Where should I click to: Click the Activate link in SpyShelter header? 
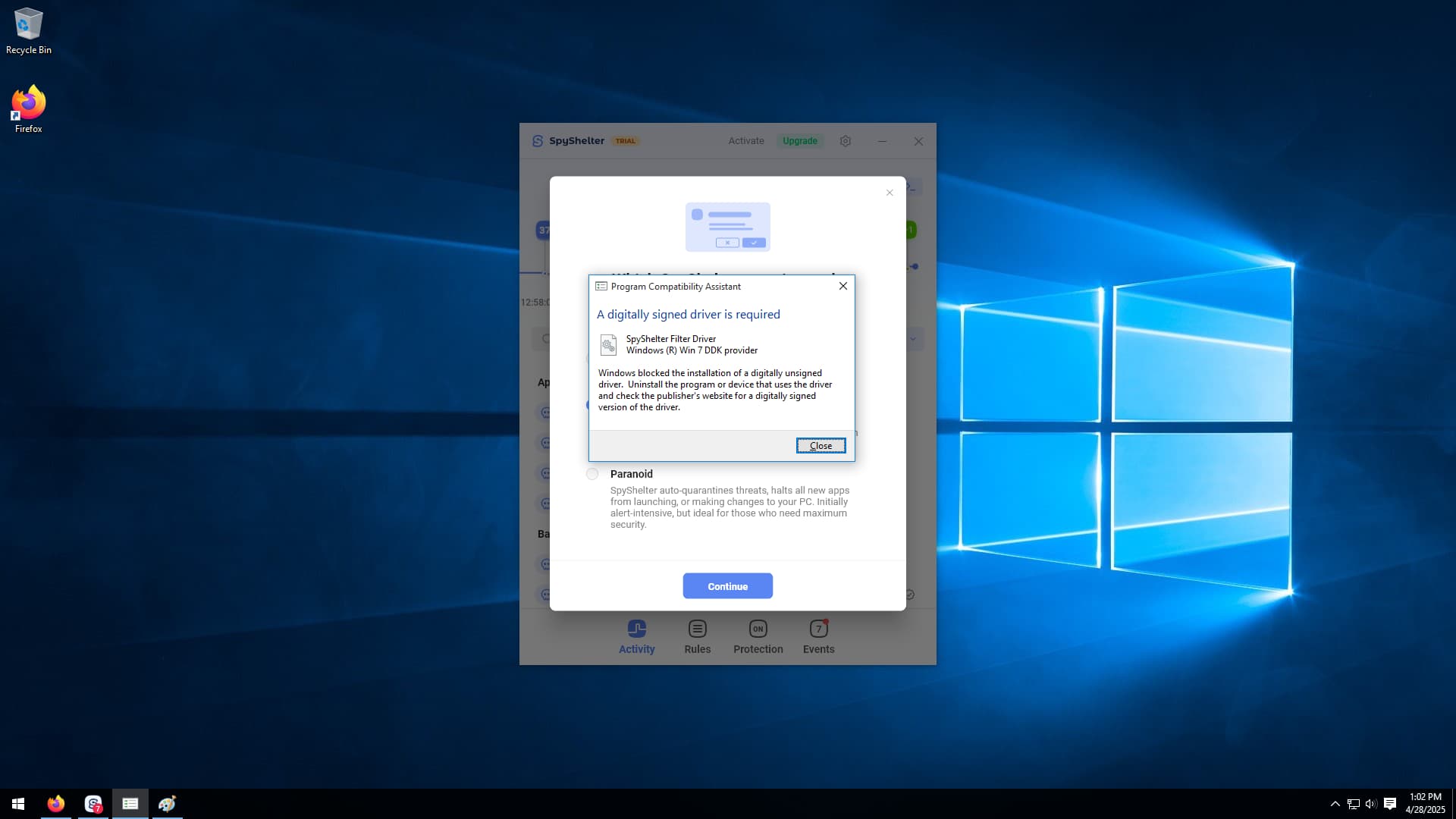tap(746, 141)
